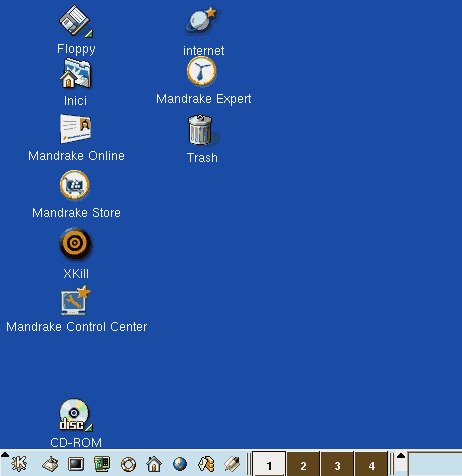This screenshot has height=476, width=462.
Task: Open the home folder from the panel
Action: coord(154,464)
